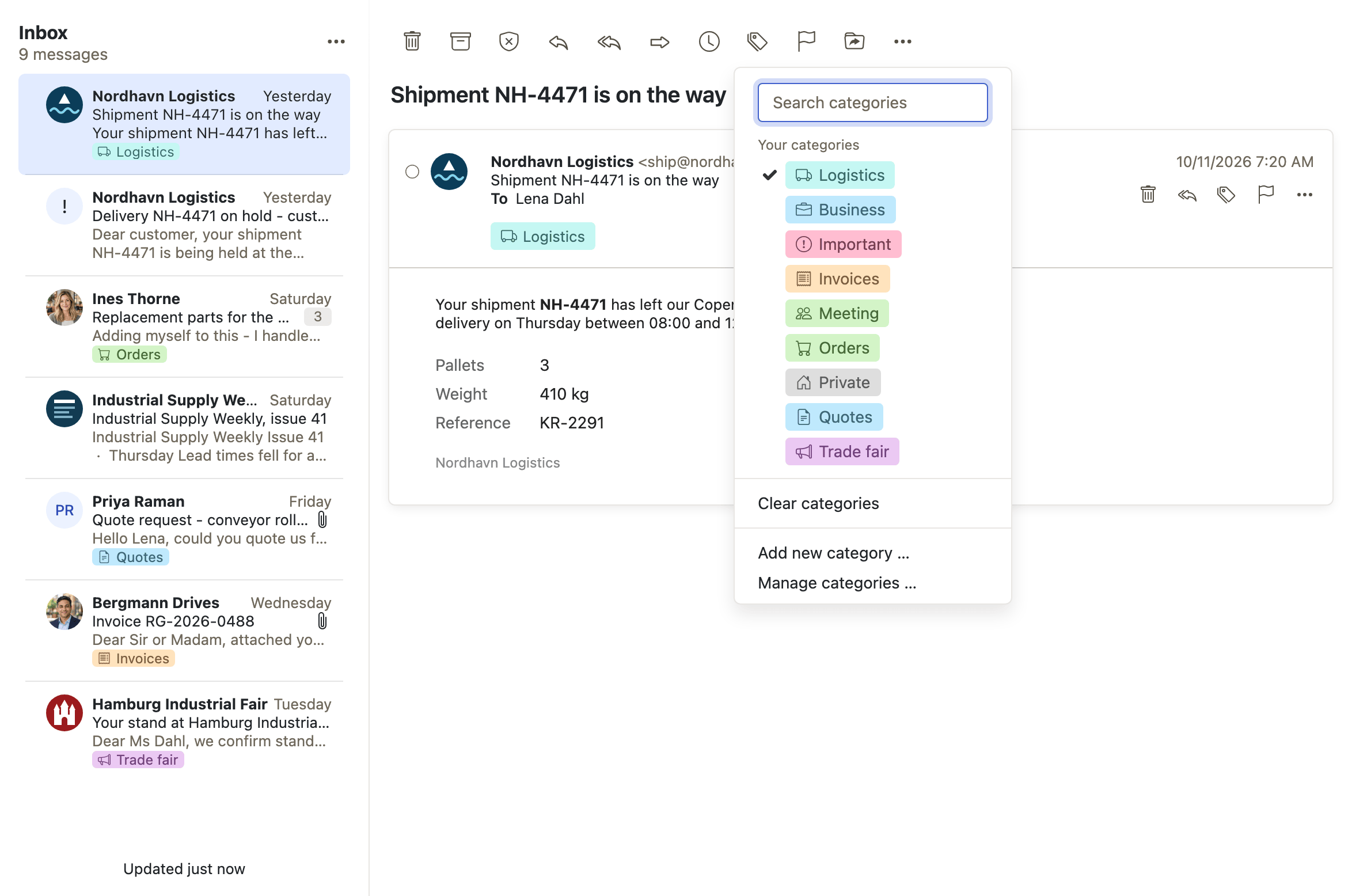Reply all from the message header icon
The height and width of the screenshot is (896, 1352).
1187,195
